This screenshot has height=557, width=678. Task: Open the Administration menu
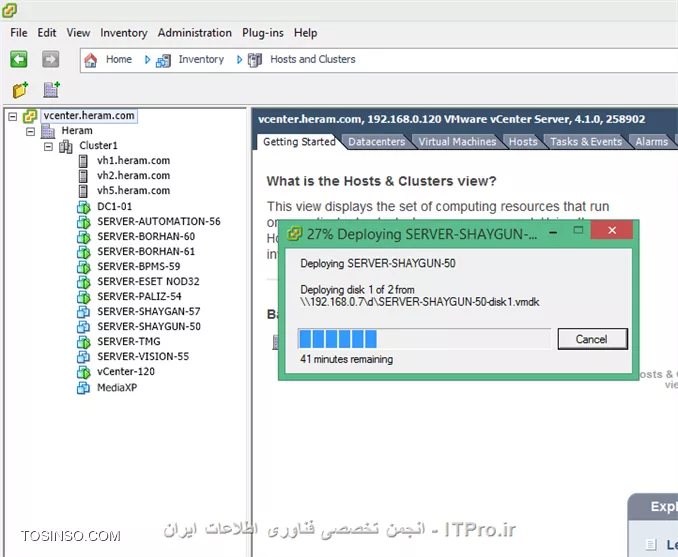click(x=195, y=33)
